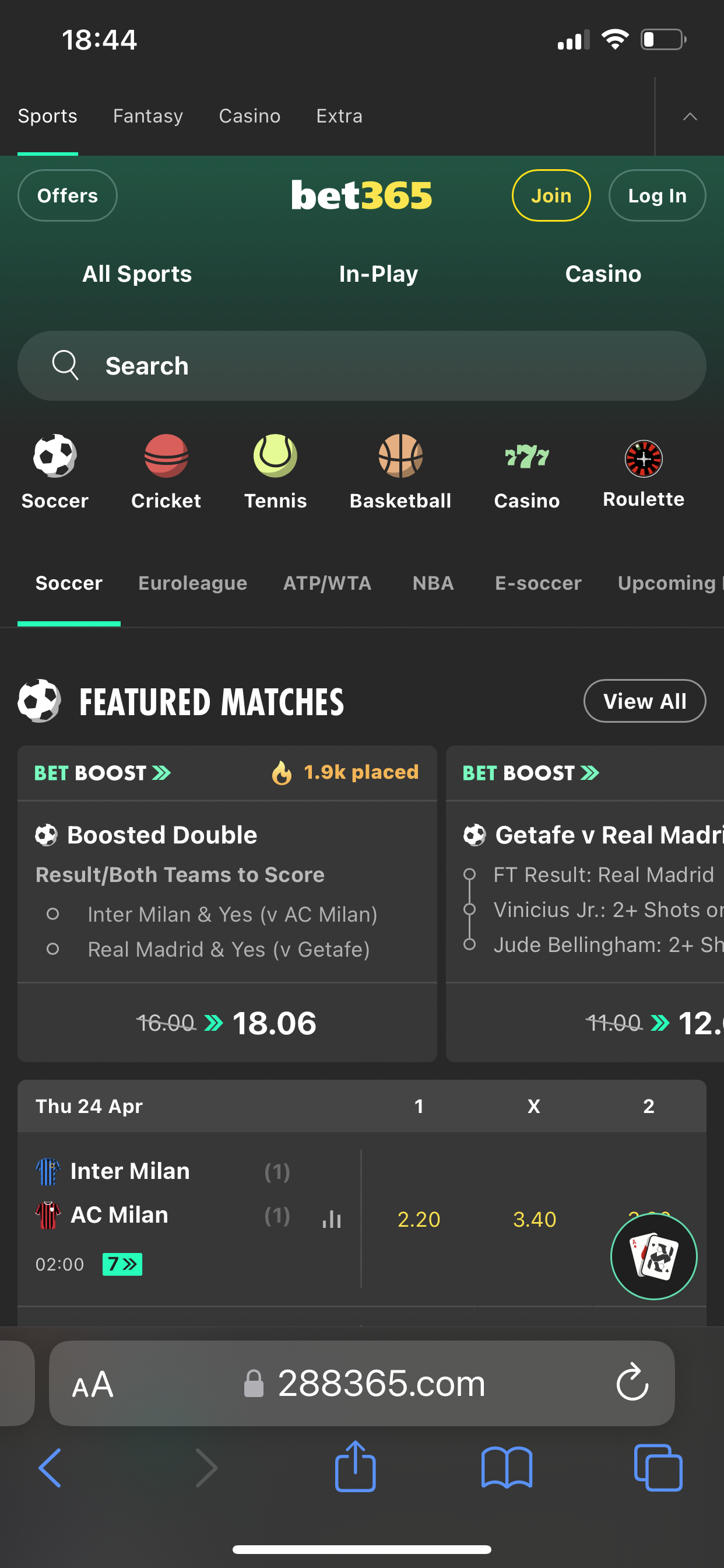Pick Inter Milan win odds 2.20
Viewport: 724px width, 1568px height.
pos(419,1219)
